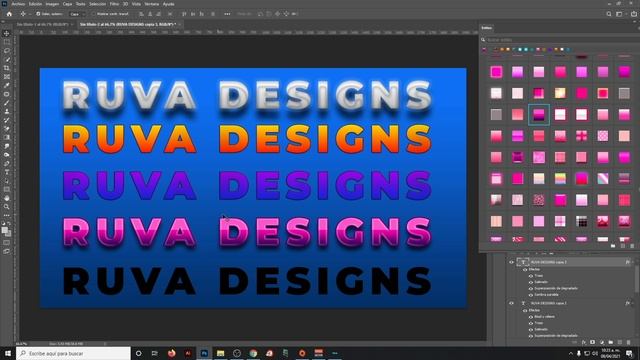Create new style folder in Estilos panel
This screenshot has width=640, height=360.
click(x=613, y=246)
